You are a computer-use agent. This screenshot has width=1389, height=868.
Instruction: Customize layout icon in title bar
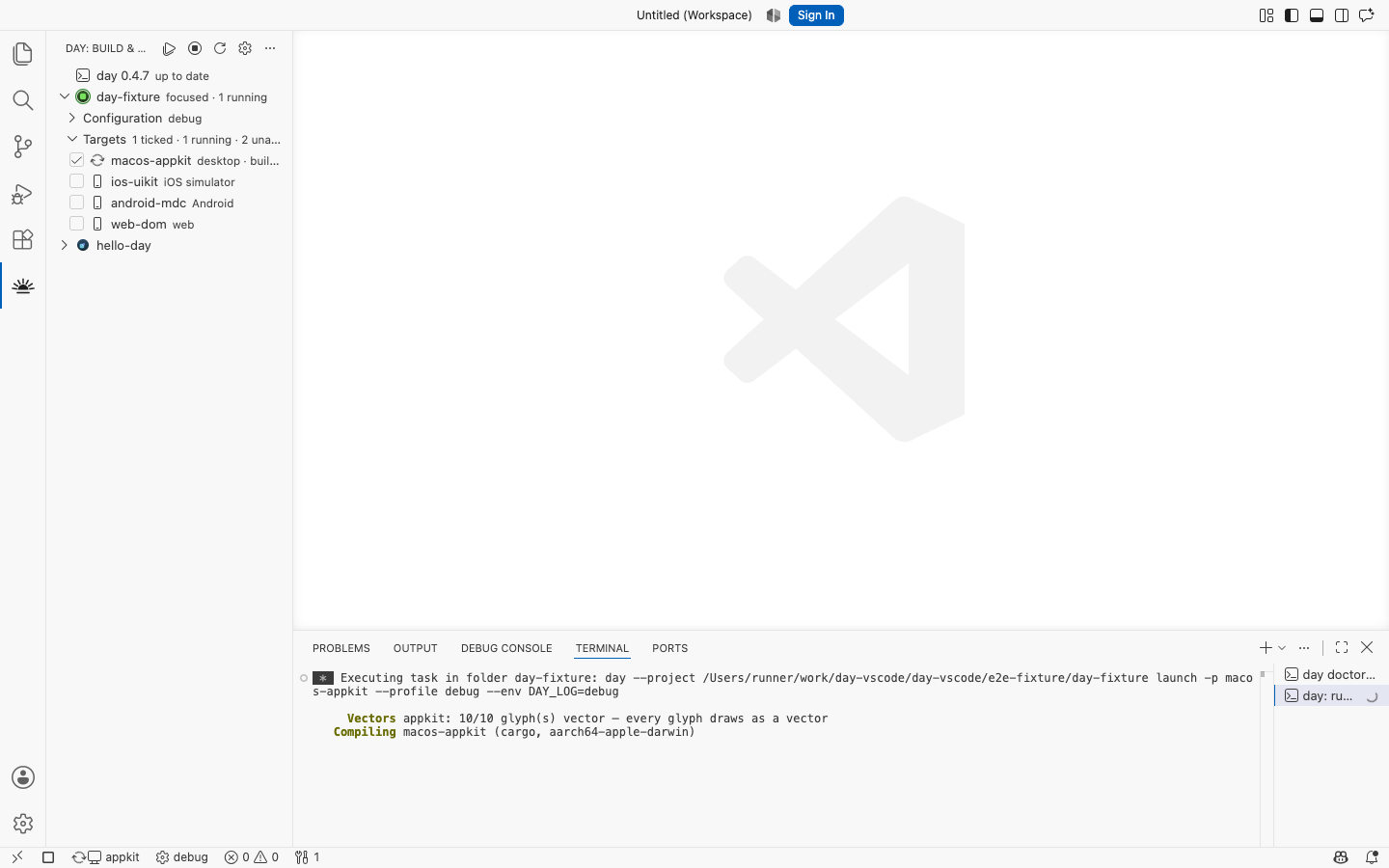[x=1266, y=15]
